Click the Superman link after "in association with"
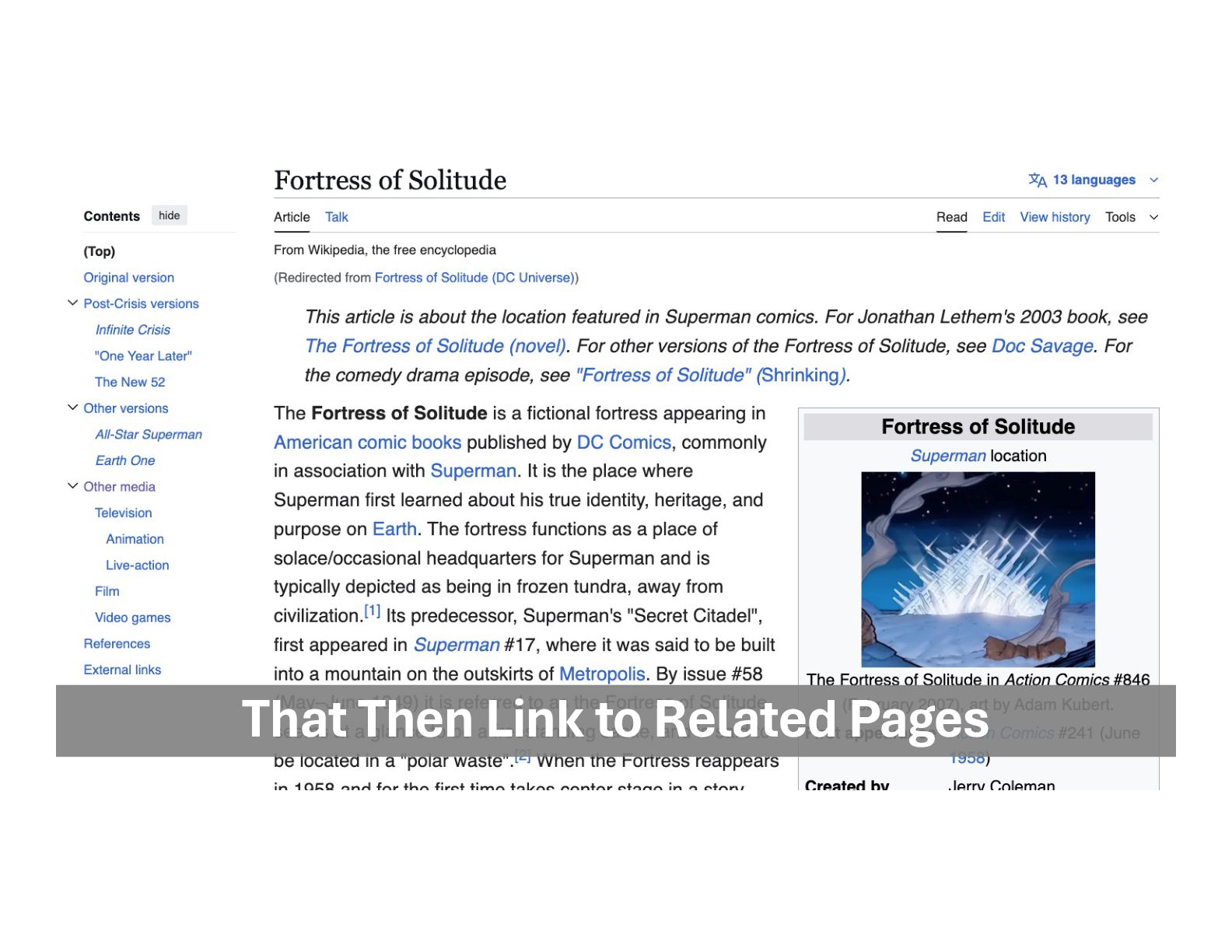Screen dimensions: 1232x952 coord(473,471)
